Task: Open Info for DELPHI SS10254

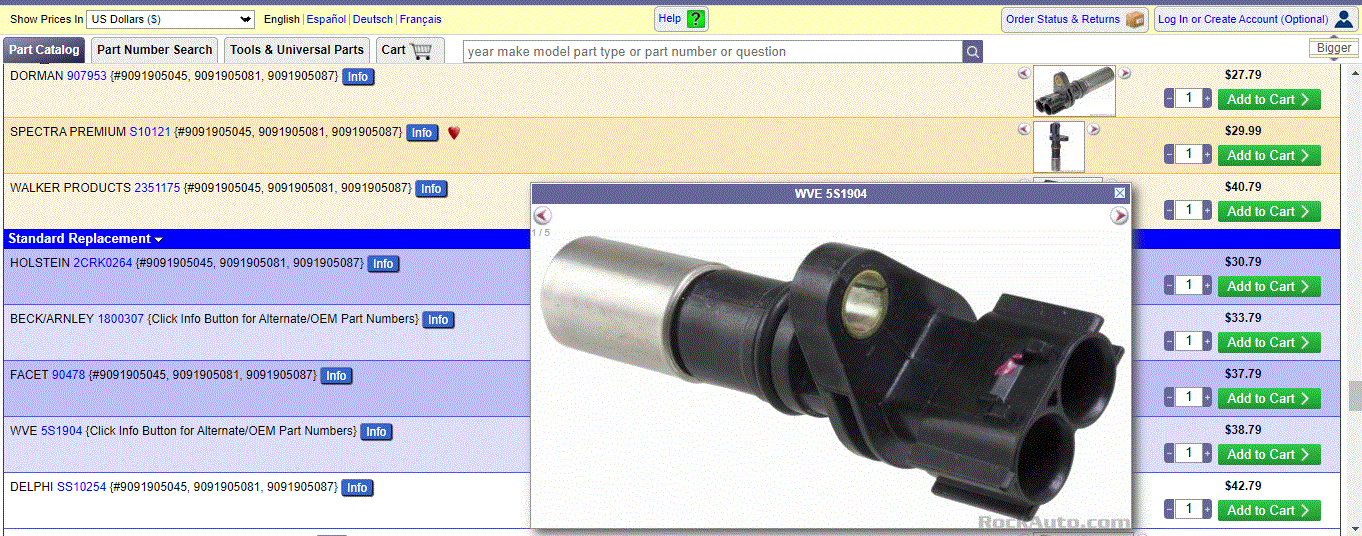Action: point(357,487)
